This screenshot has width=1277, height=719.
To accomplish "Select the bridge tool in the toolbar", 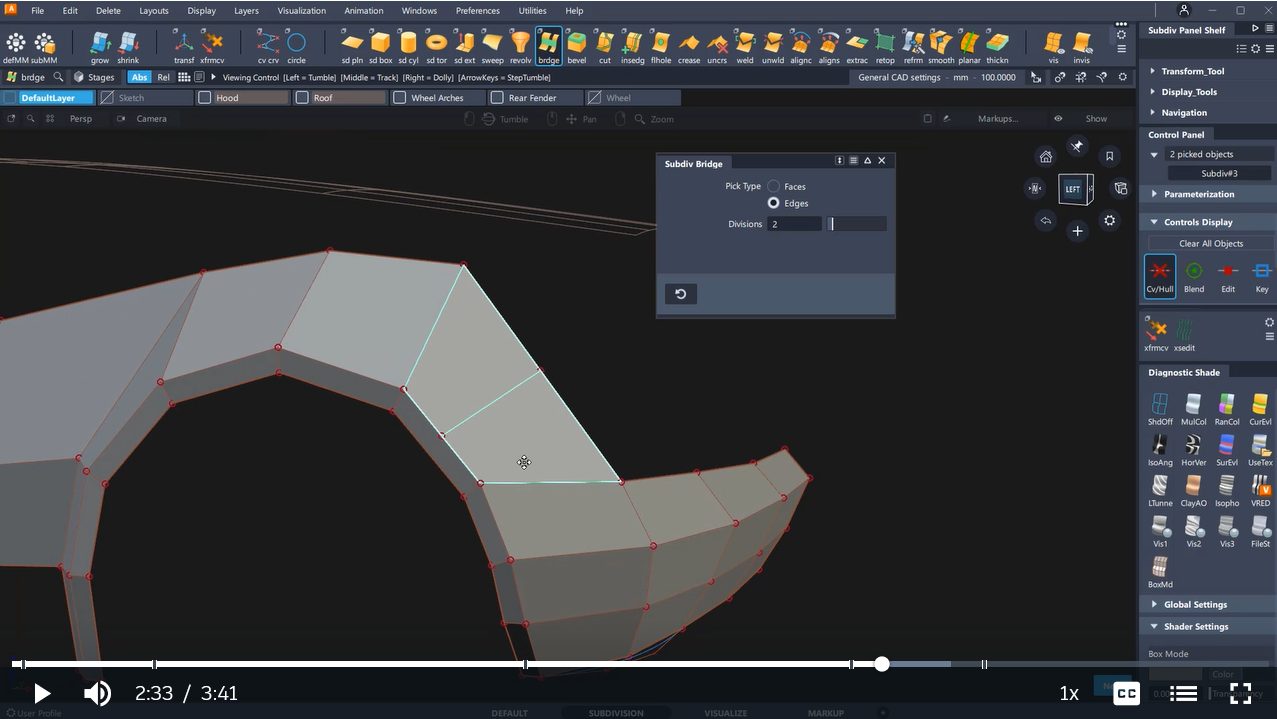I will pyautogui.click(x=548, y=44).
